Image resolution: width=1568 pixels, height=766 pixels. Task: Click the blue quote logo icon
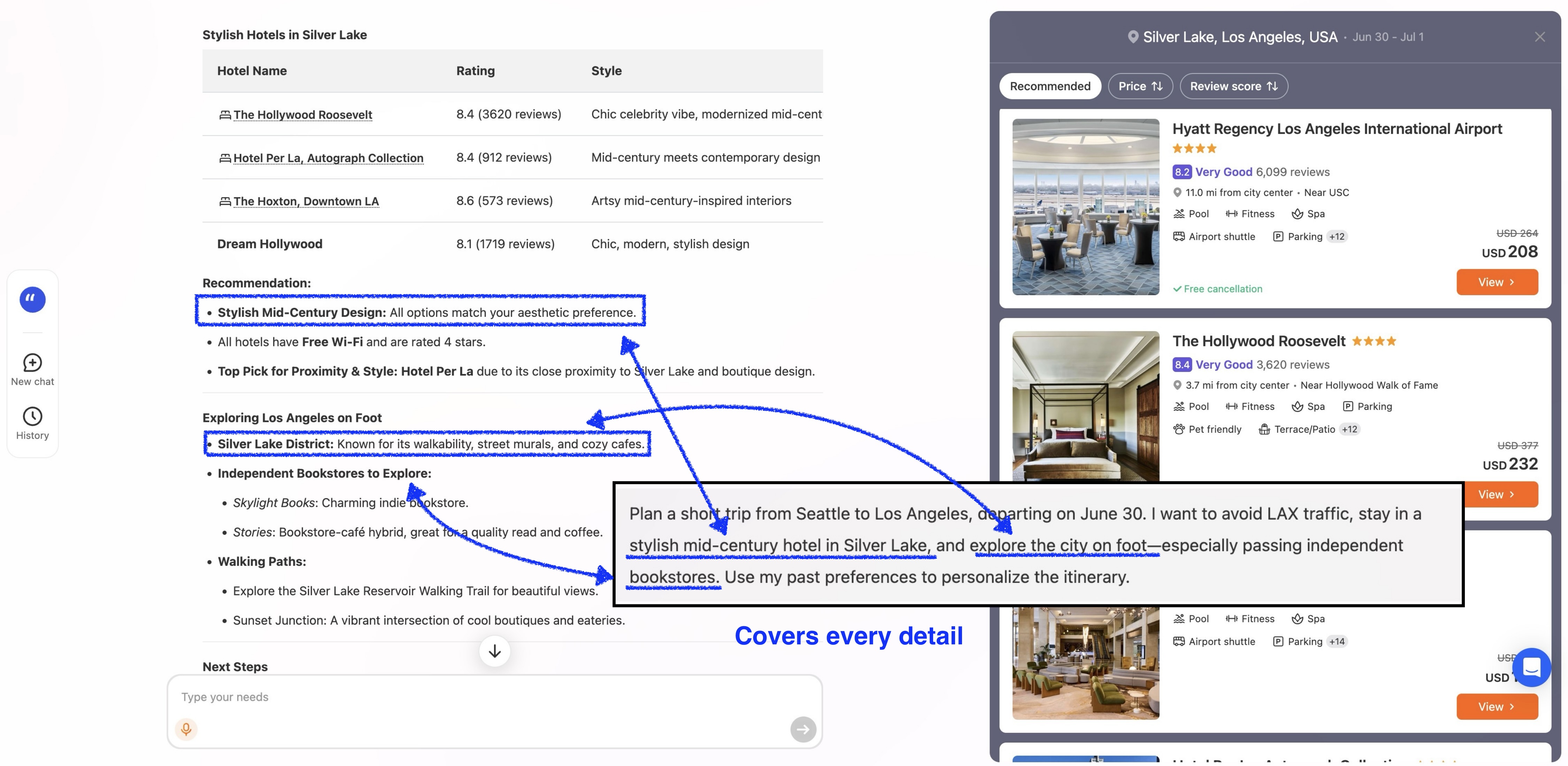[x=32, y=300]
